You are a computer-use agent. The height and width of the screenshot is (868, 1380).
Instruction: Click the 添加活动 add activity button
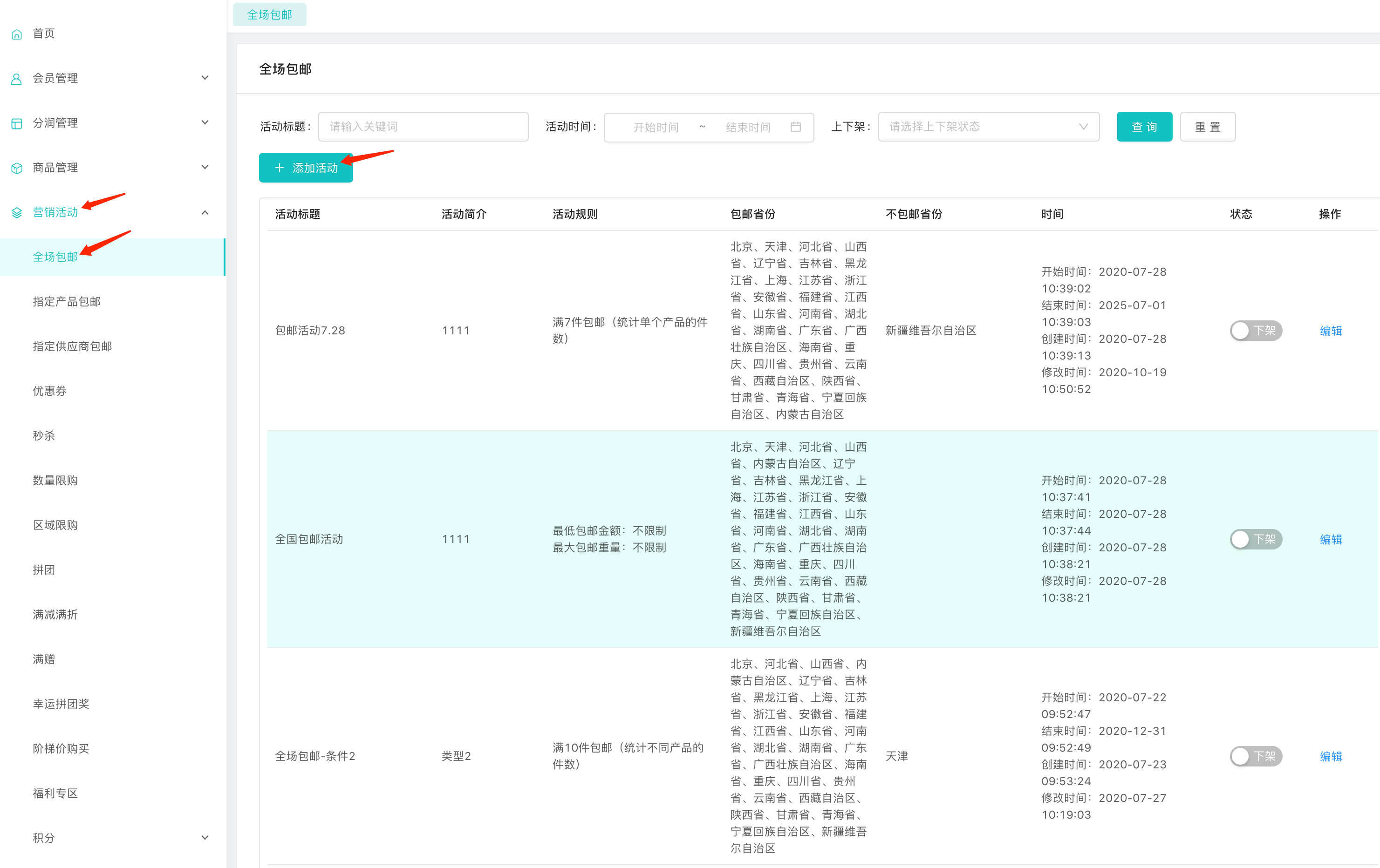coord(308,168)
